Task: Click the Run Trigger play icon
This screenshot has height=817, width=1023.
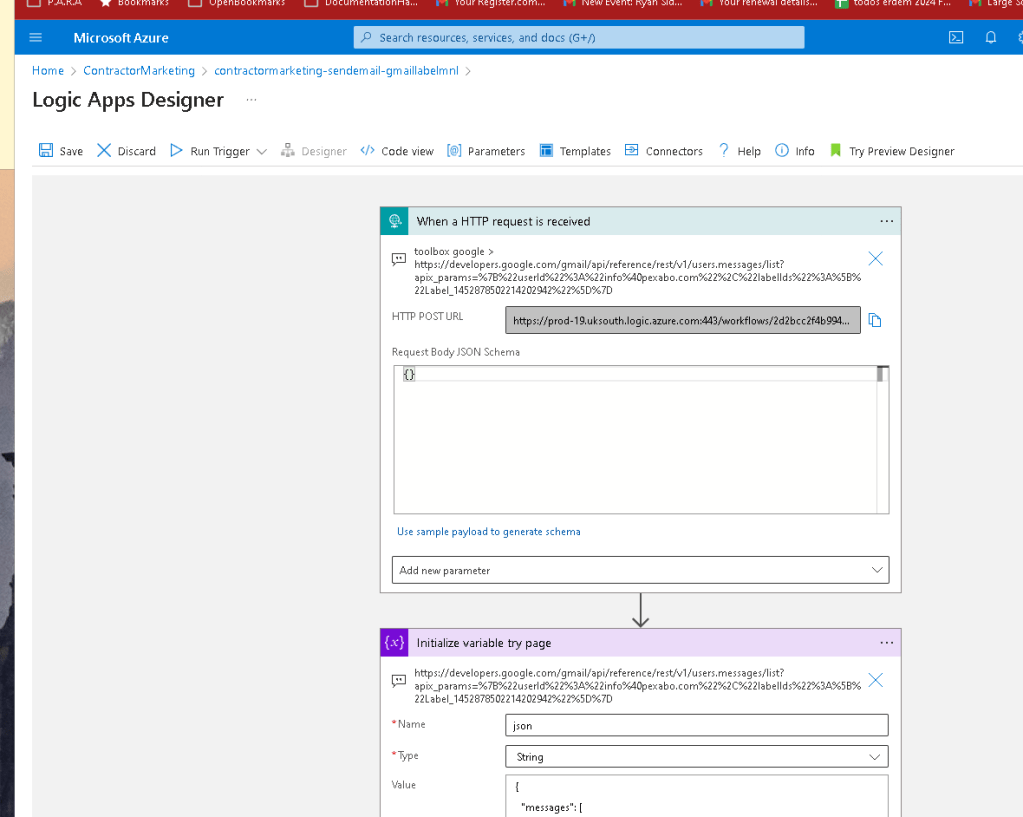Action: pyautogui.click(x=176, y=151)
